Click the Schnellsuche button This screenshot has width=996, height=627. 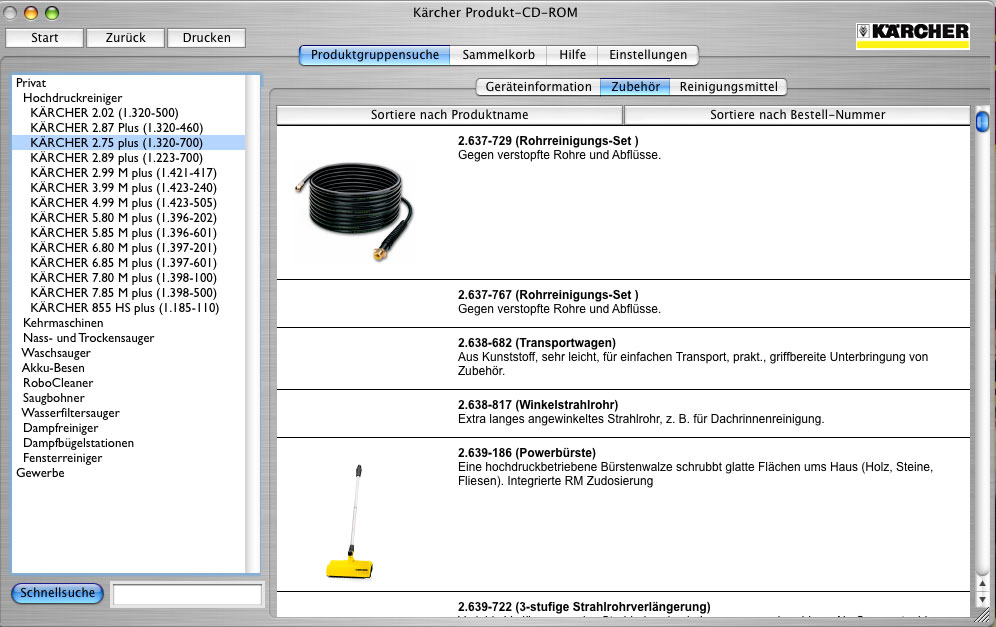coord(57,593)
